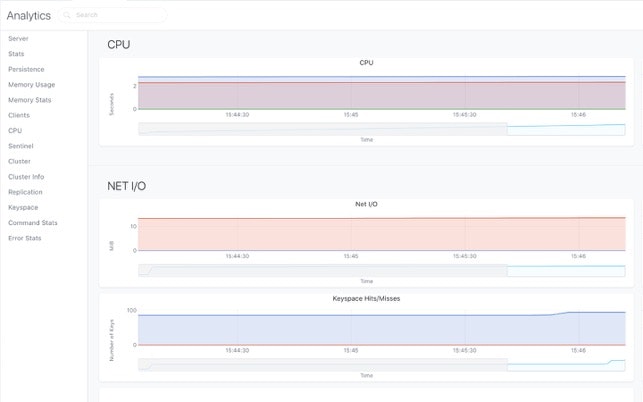This screenshot has width=643, height=402.
Task: Open Memory Stats in sidebar
Action: coord(30,100)
